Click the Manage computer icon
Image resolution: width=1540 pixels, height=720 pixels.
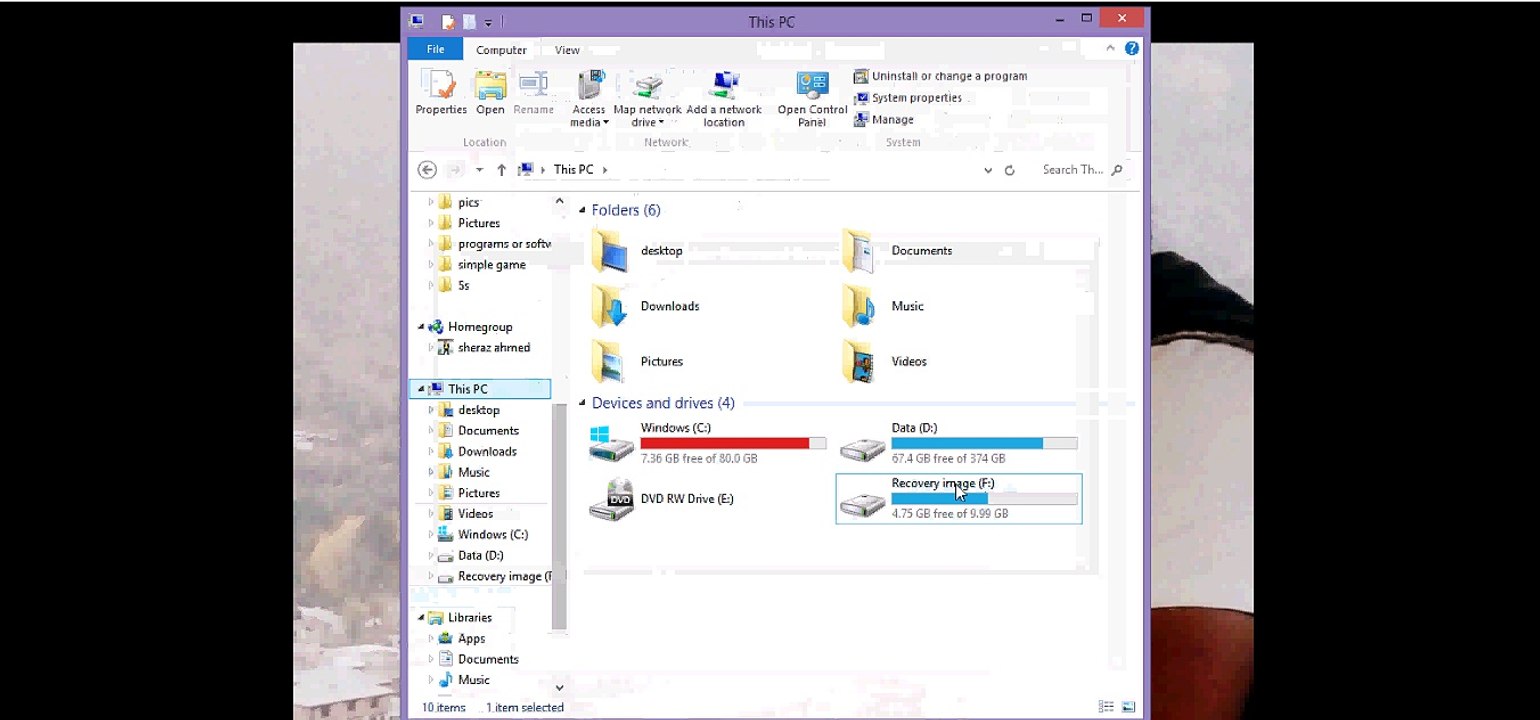point(861,120)
